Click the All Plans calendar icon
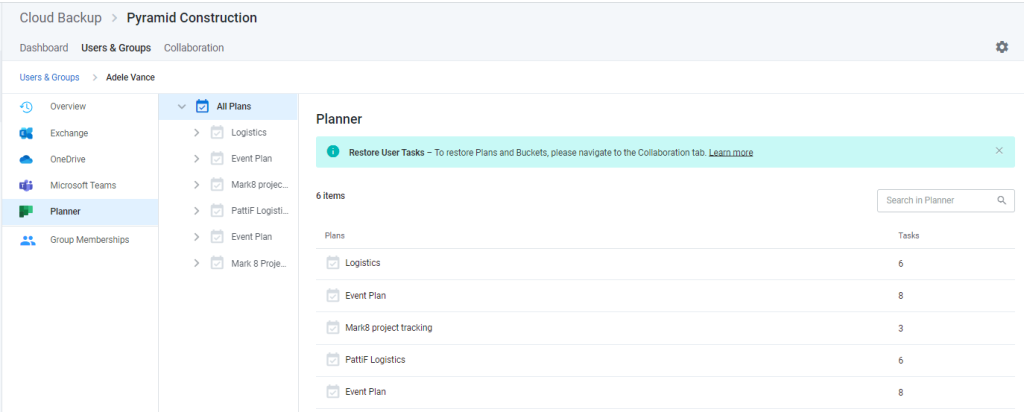 click(202, 106)
